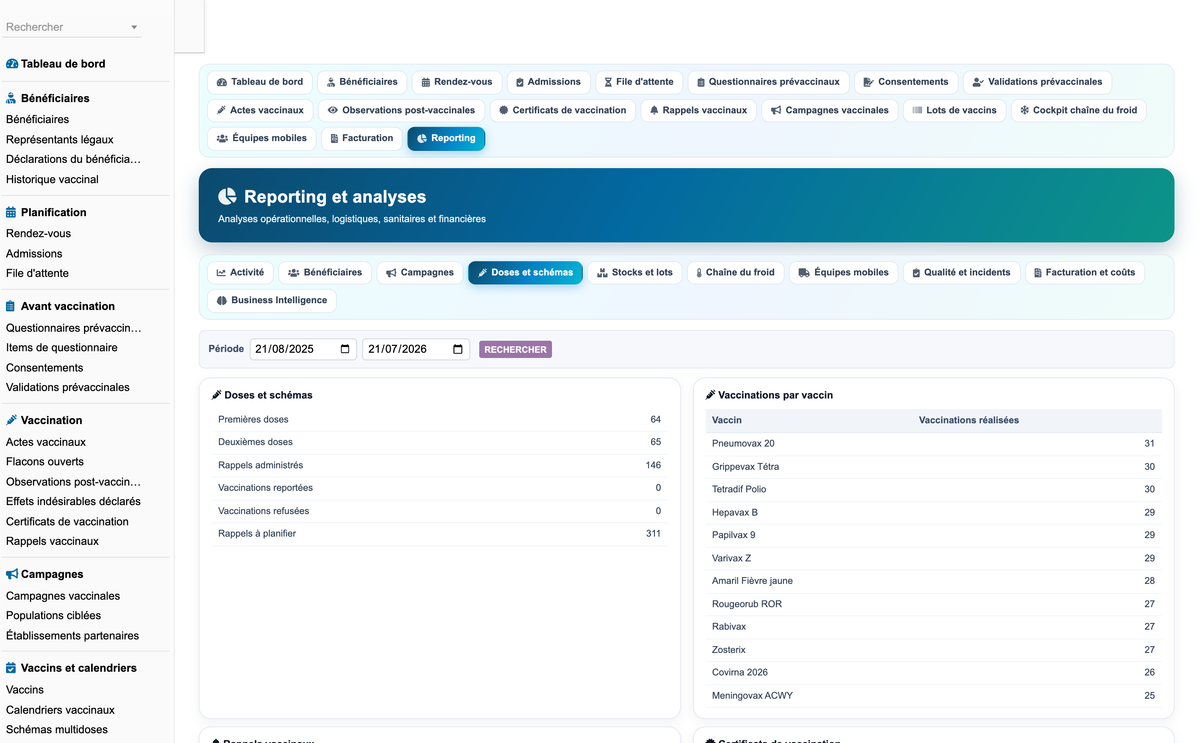This screenshot has width=1200, height=743.
Task: Open the Rechercher dropdown arrow in sidebar
Action: pyautogui.click(x=134, y=28)
